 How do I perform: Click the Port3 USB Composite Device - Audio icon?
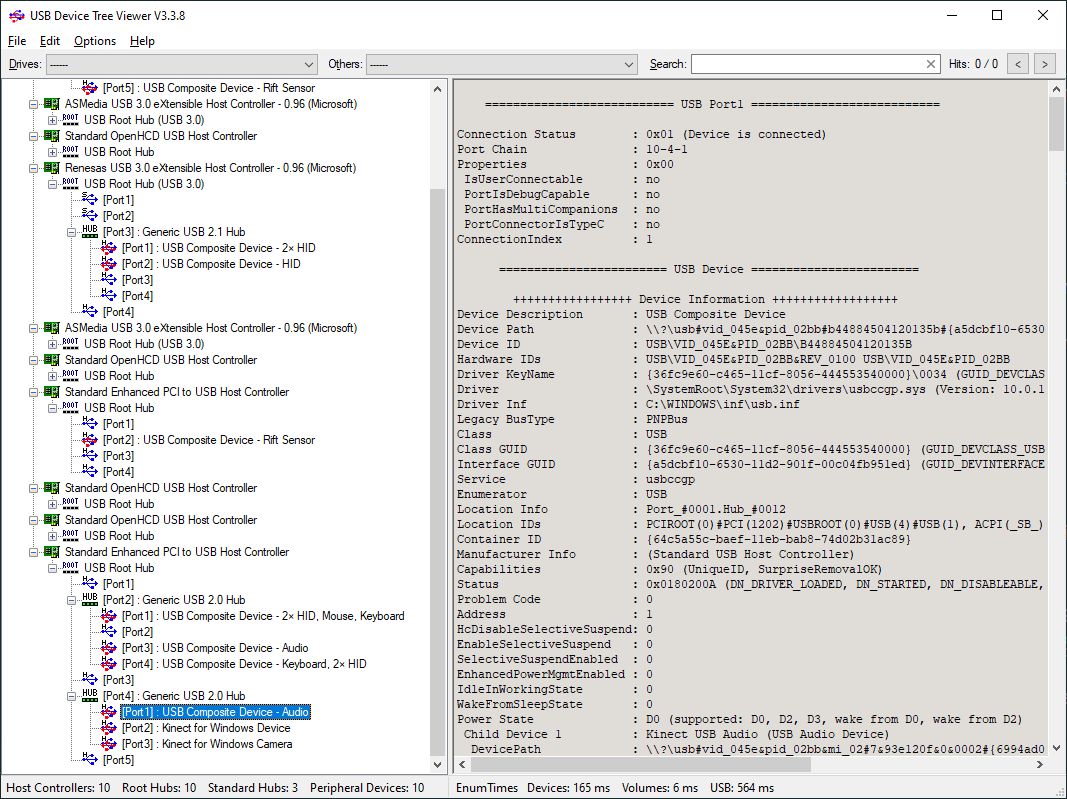click(x=108, y=648)
